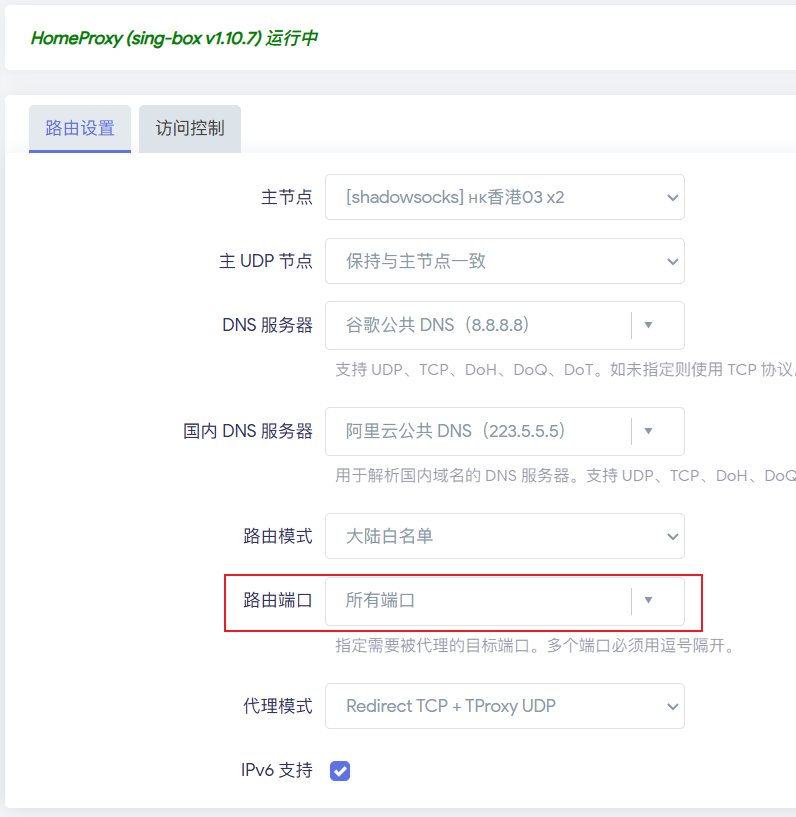Click the 国内 DNS 服务器 triangle arrow

click(648, 431)
